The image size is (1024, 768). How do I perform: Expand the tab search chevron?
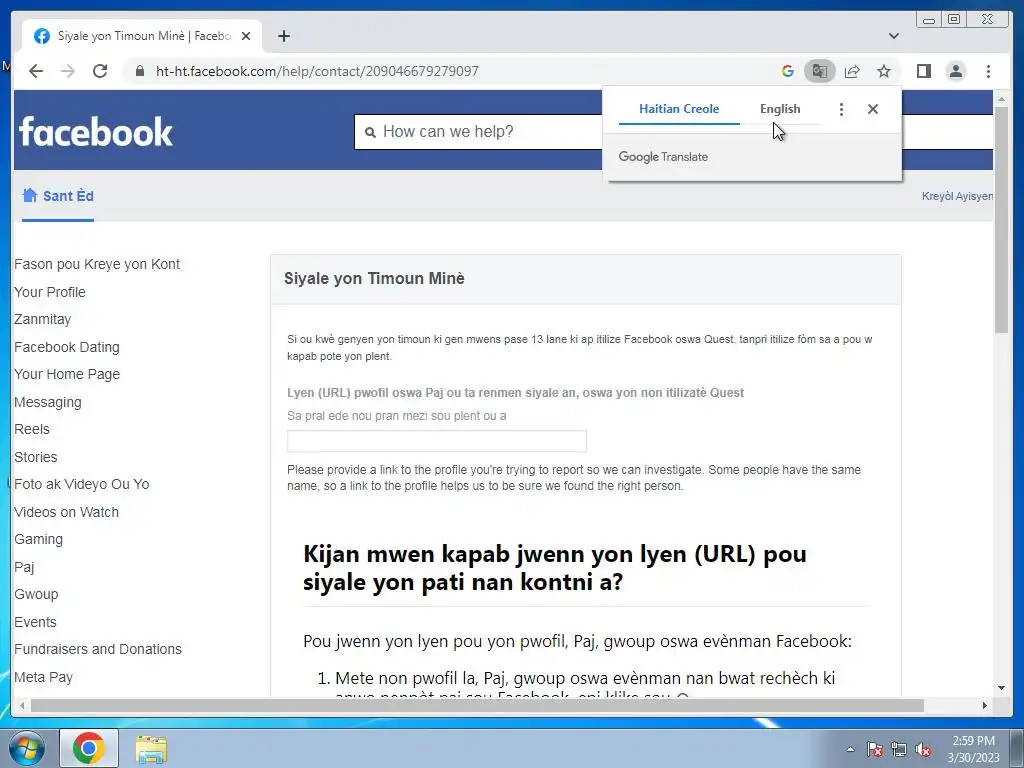tap(894, 36)
